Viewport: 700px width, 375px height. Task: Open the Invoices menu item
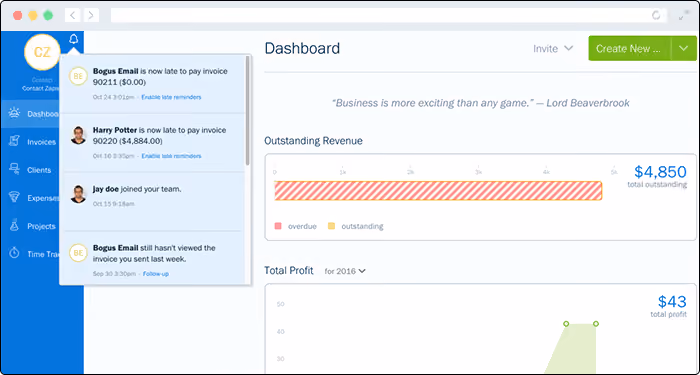30,142
